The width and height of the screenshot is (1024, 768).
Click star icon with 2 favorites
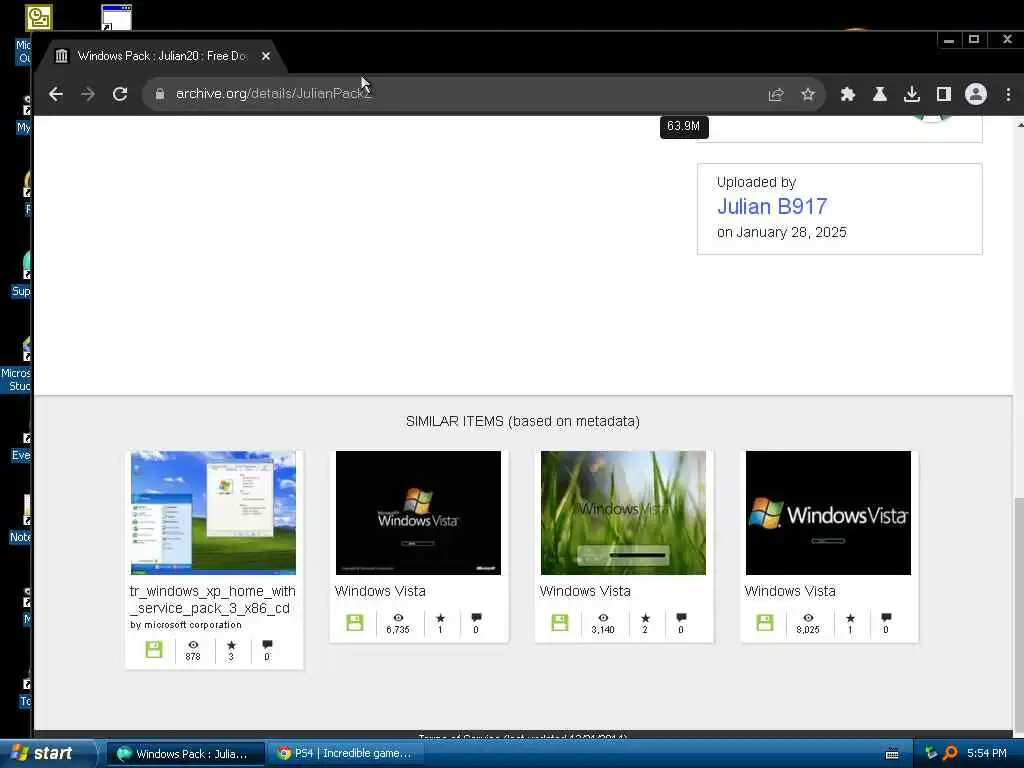[645, 618]
